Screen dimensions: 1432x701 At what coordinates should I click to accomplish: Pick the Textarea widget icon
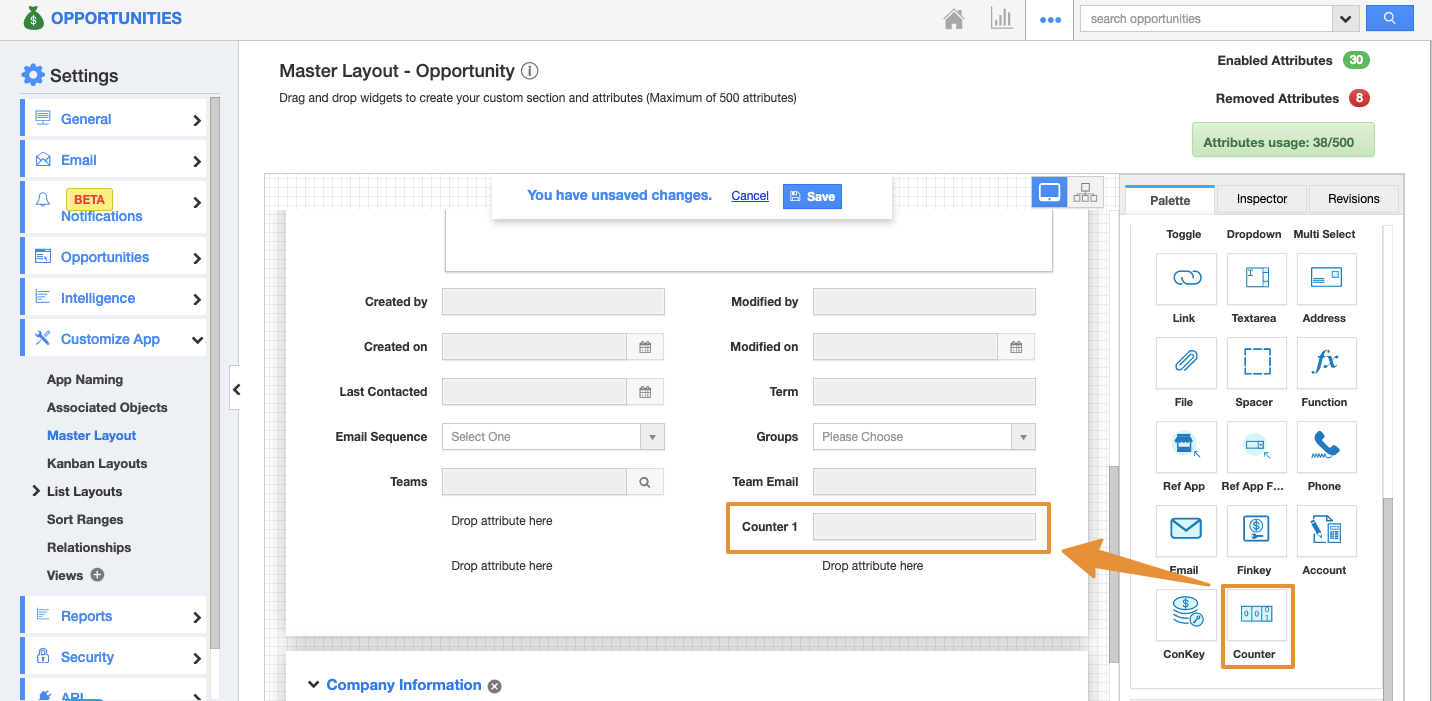(x=1256, y=279)
